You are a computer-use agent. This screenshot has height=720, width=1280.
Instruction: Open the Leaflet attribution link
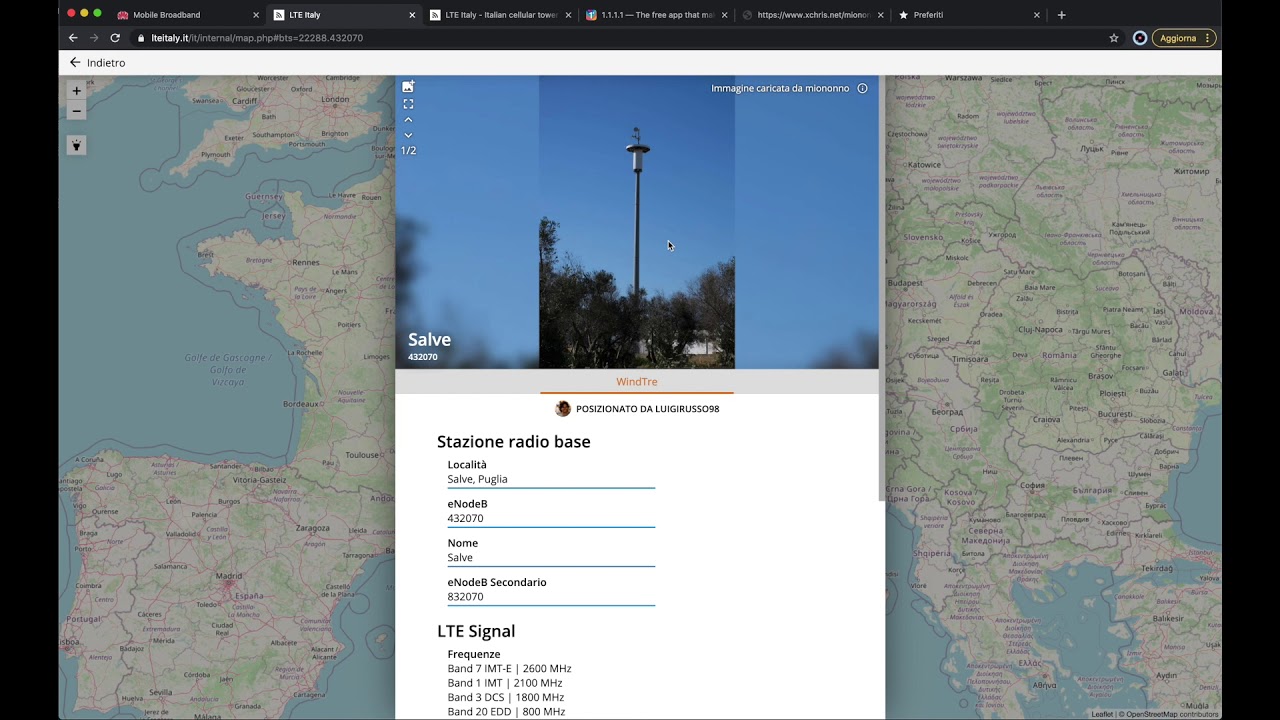pos(1102,714)
